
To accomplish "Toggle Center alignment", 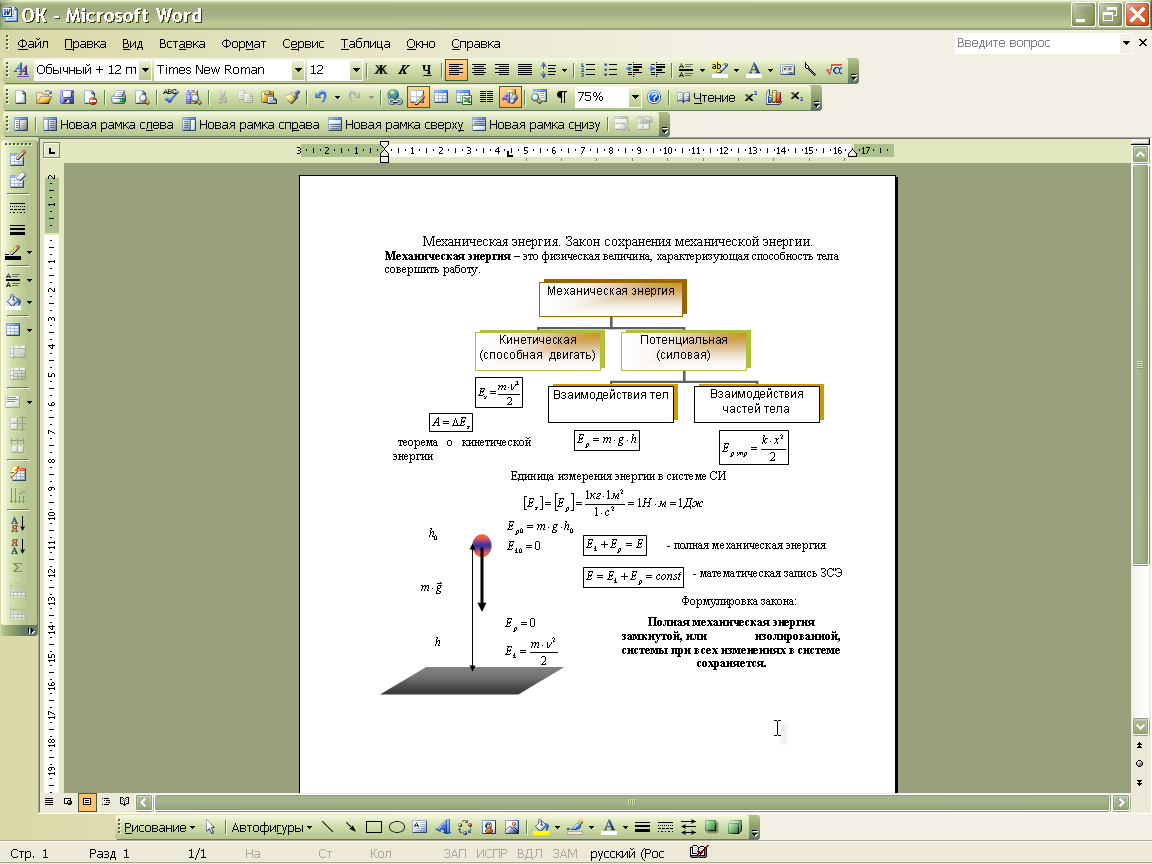I will [479, 70].
